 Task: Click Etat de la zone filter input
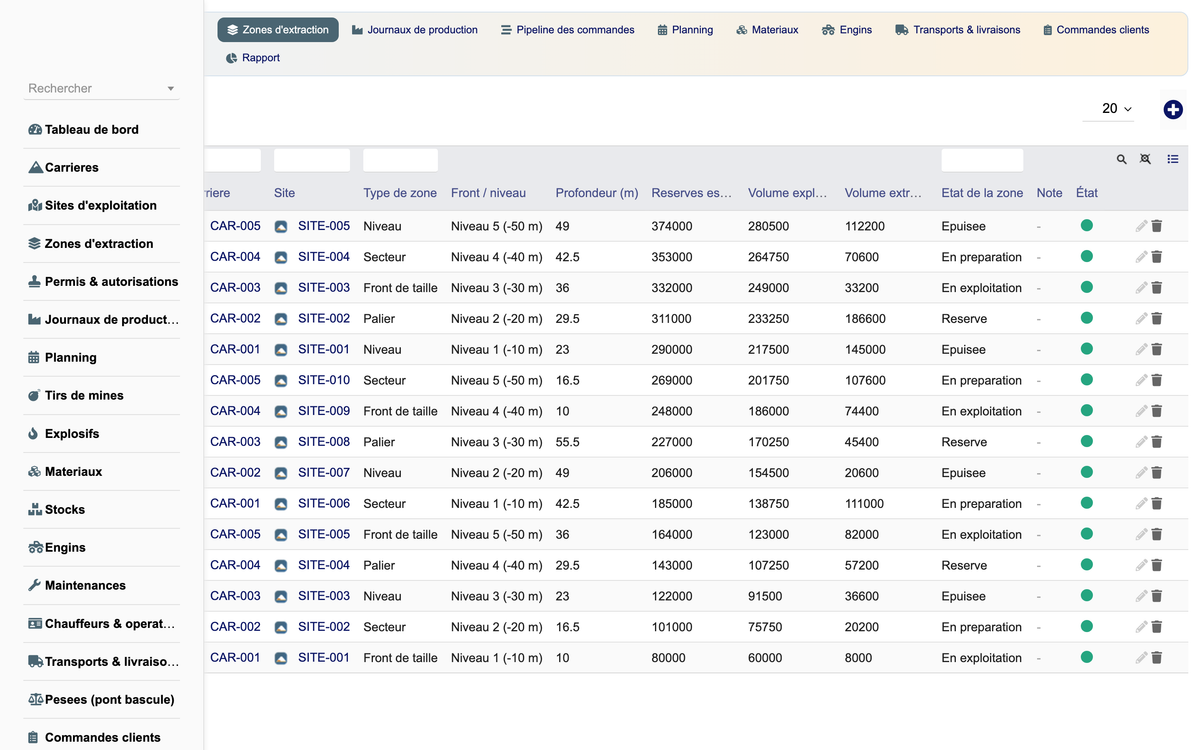[x=982, y=160]
